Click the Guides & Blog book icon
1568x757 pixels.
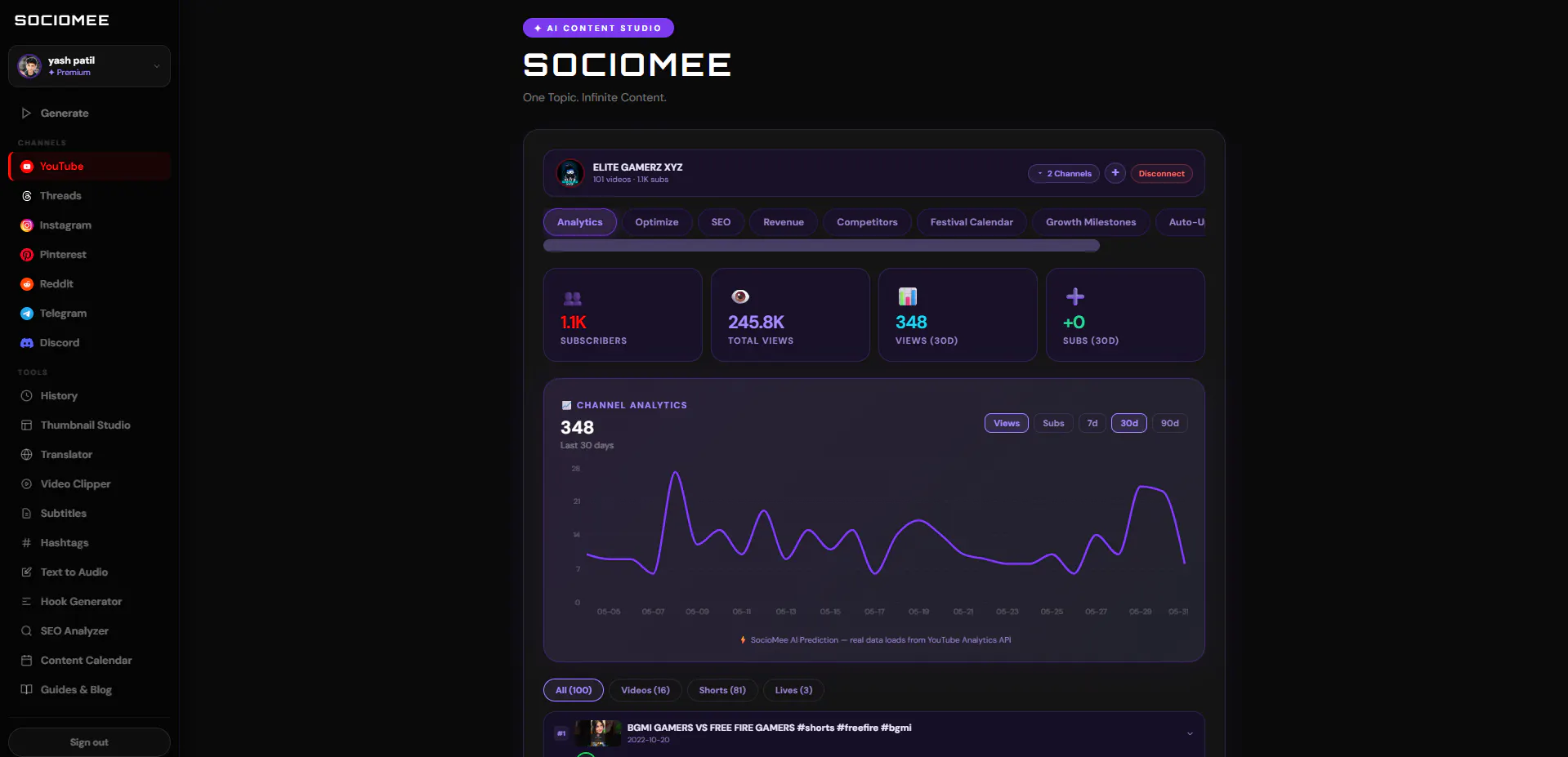click(26, 690)
